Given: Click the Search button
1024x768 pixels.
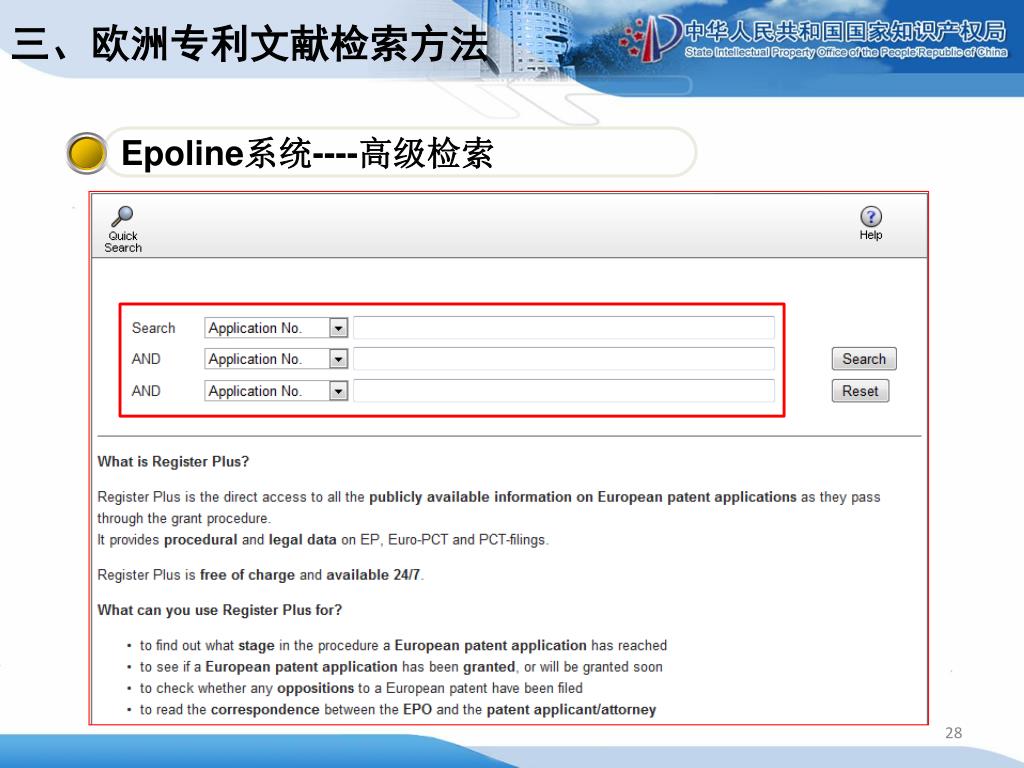Looking at the screenshot, I should click(x=864, y=359).
